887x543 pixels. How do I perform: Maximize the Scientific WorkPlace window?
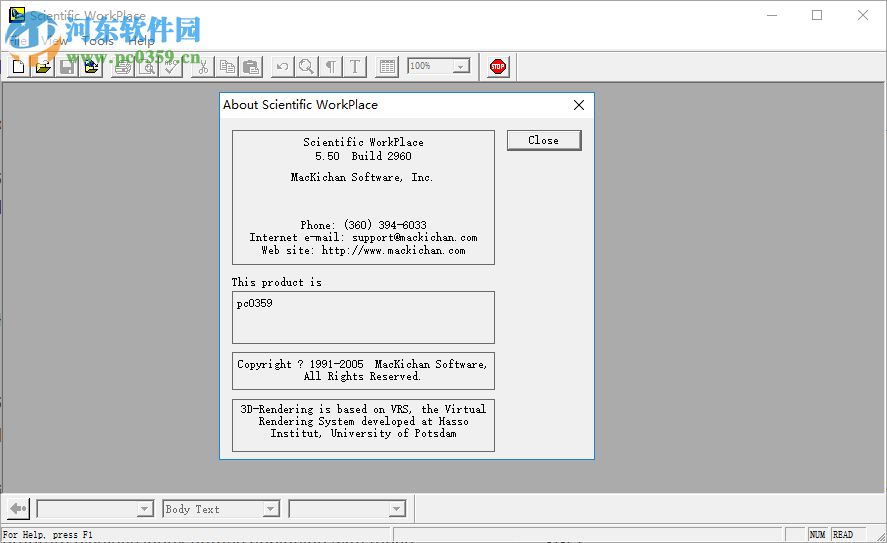[x=817, y=15]
